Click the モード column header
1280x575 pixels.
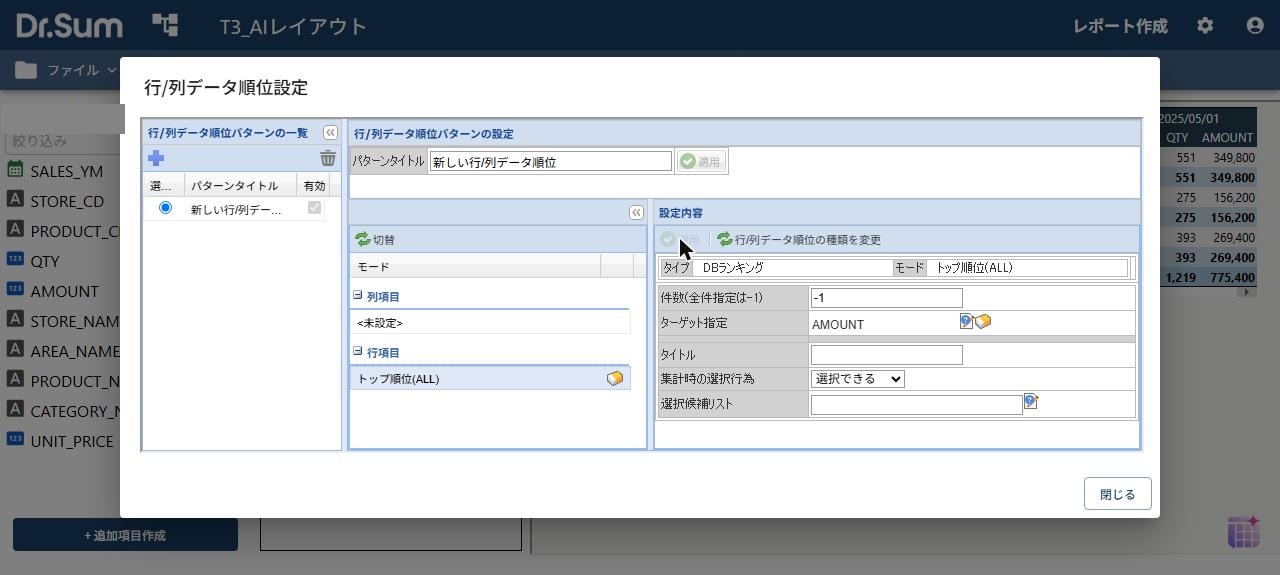475,267
